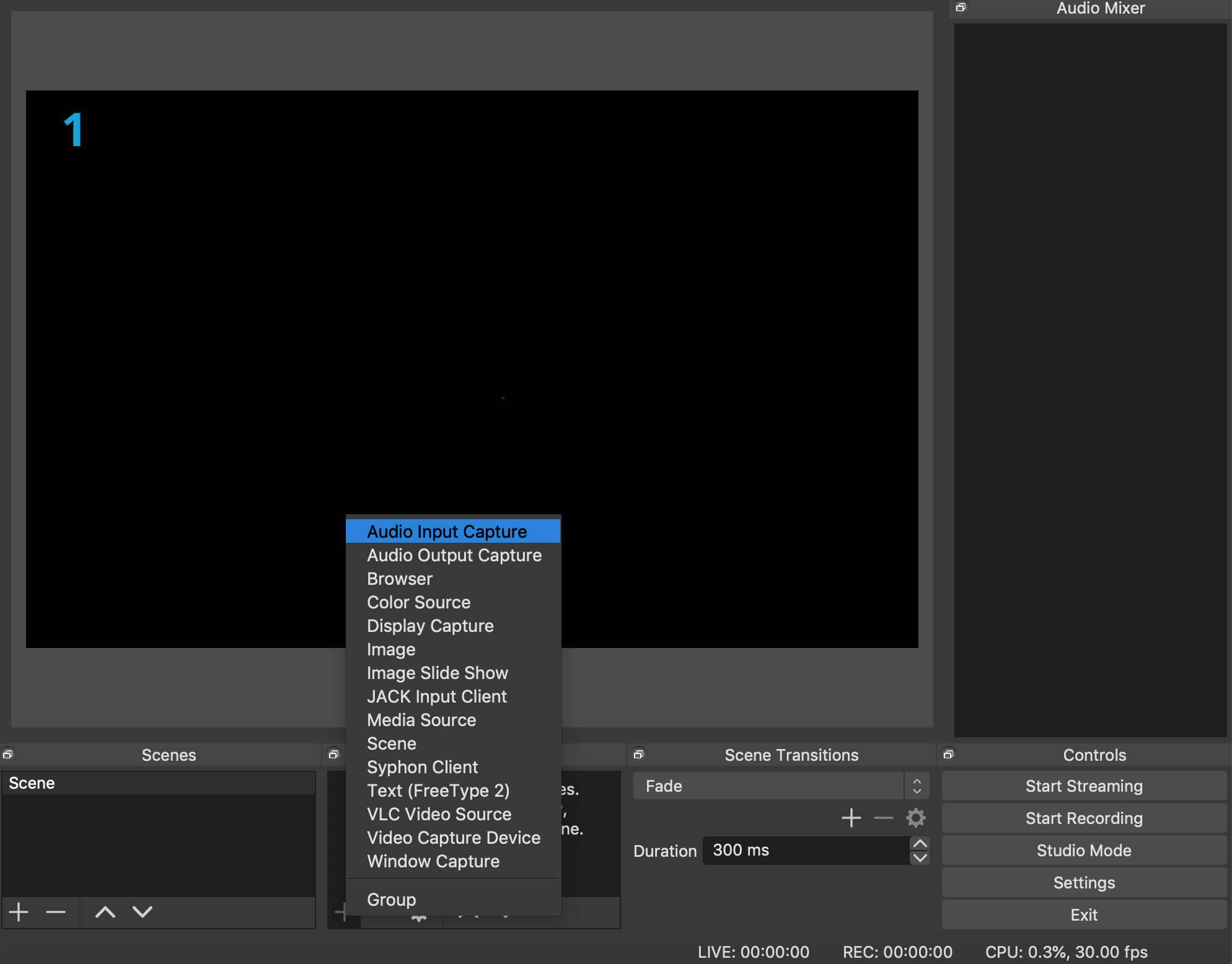This screenshot has height=964, width=1232.
Task: Increase duration with up stepper arrow
Action: coord(920,844)
